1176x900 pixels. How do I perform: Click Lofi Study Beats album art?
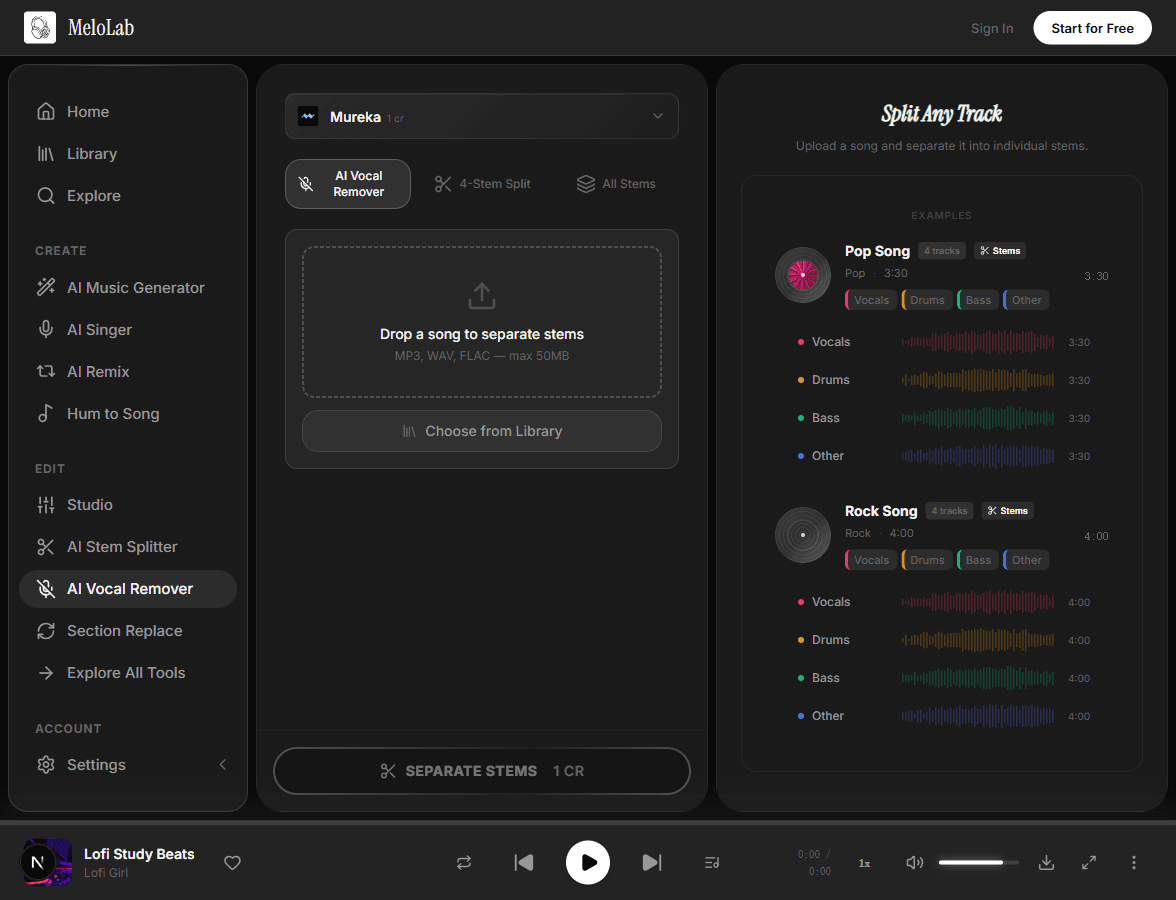point(46,862)
